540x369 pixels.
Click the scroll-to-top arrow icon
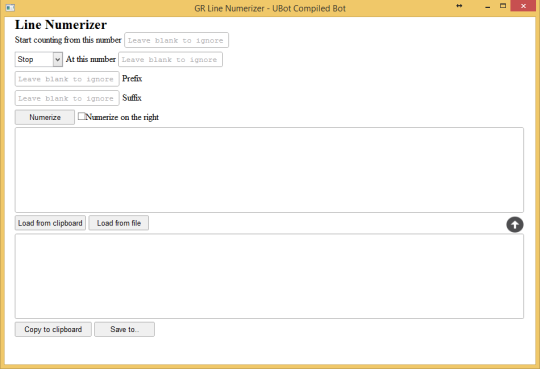[515, 225]
